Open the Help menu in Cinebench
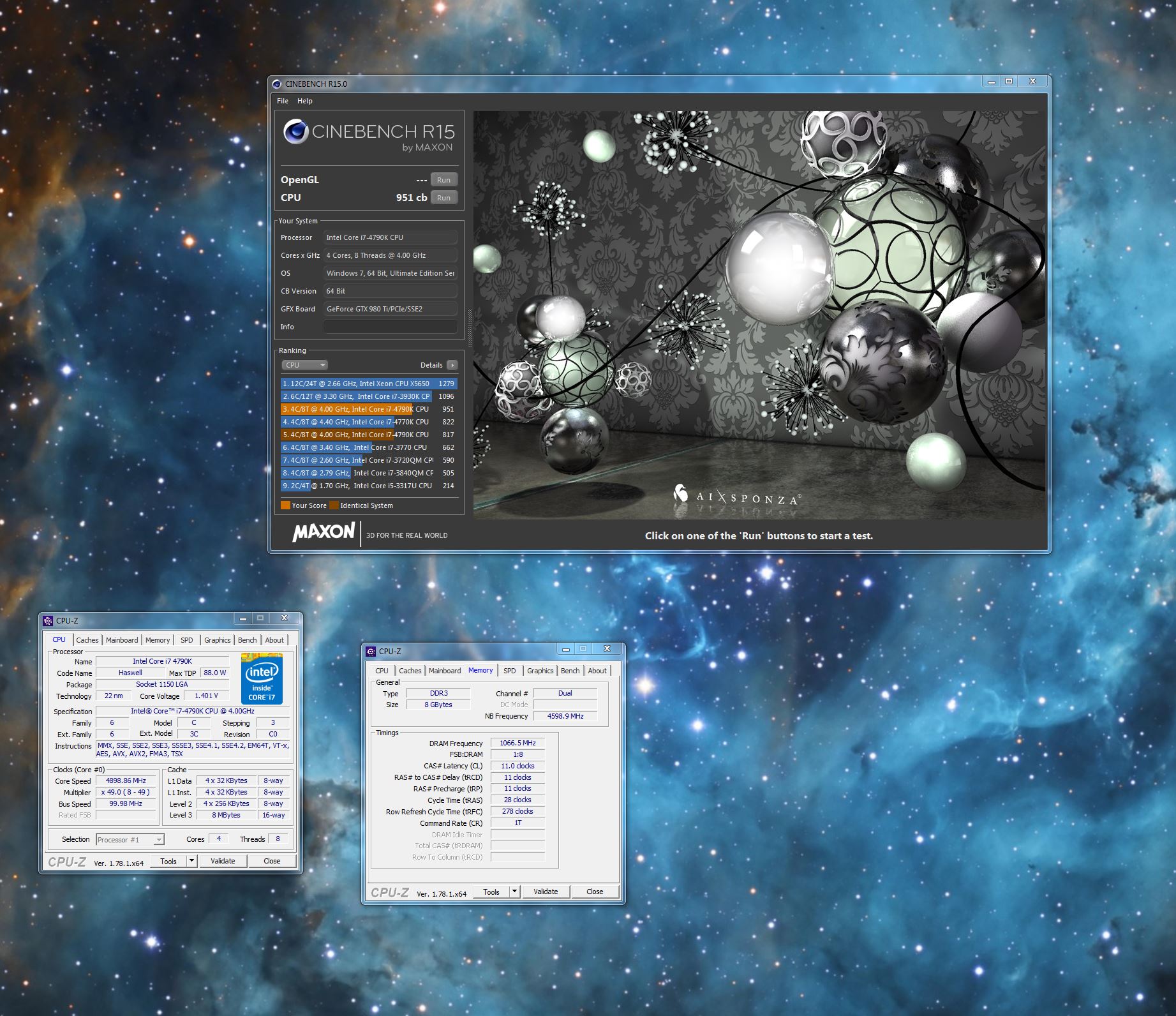The image size is (1176, 1016). [x=305, y=101]
